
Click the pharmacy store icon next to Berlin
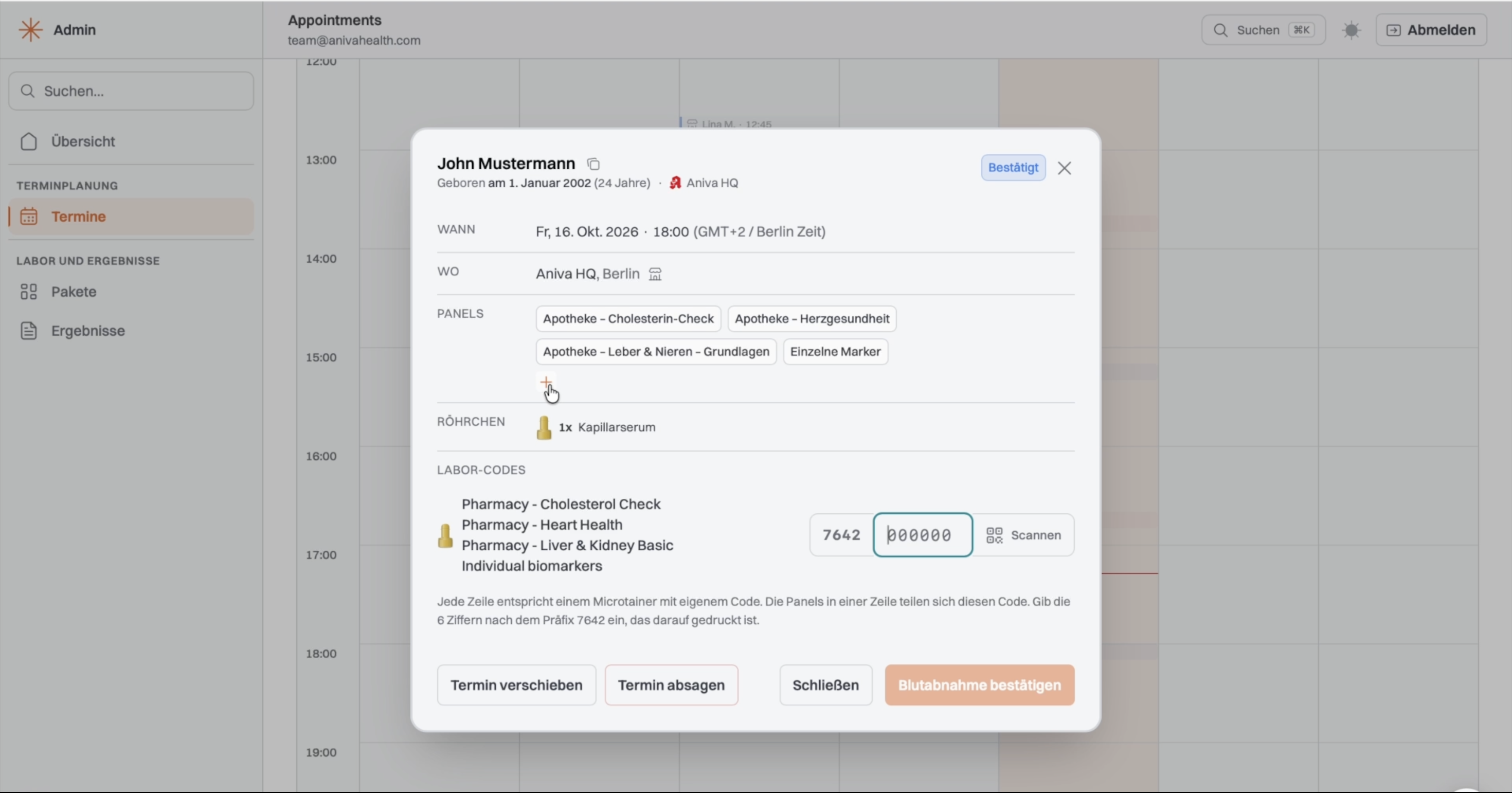655,274
